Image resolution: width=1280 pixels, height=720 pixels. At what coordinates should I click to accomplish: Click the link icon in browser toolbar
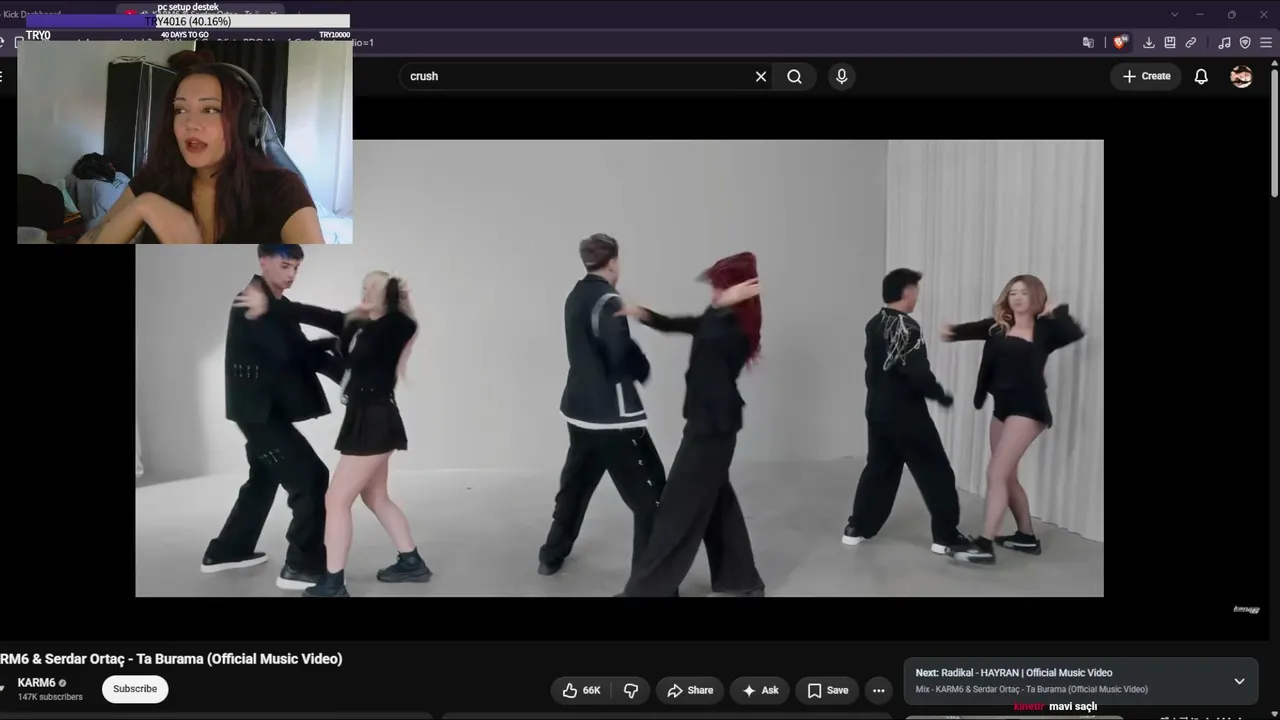pos(1191,43)
